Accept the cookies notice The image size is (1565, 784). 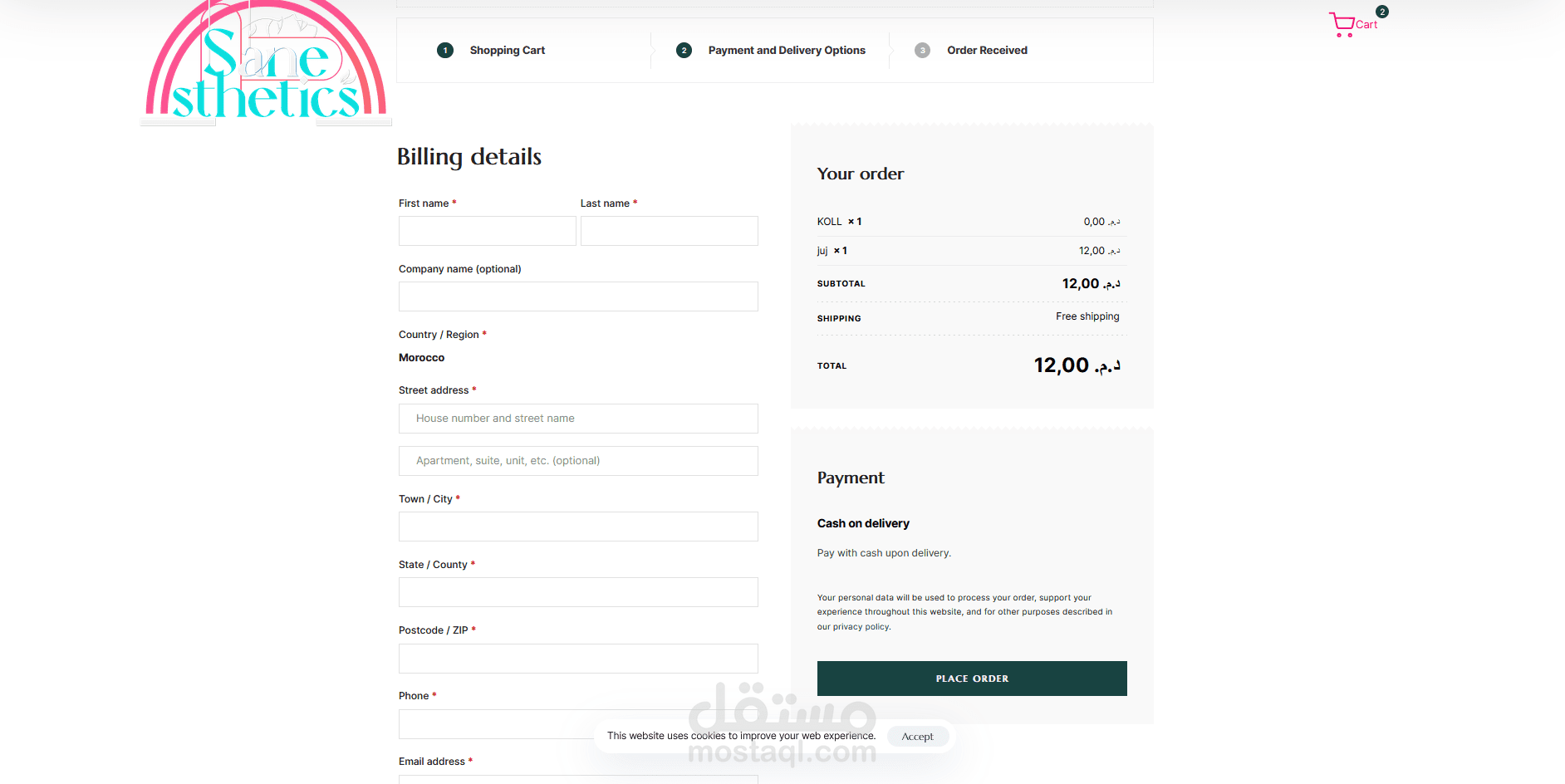click(917, 737)
